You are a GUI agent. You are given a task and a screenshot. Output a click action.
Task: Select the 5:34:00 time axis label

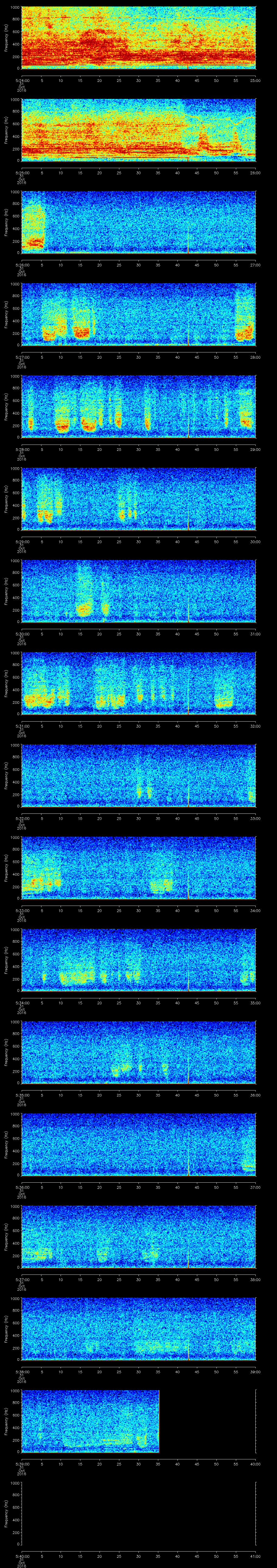pyautogui.click(x=22, y=1003)
